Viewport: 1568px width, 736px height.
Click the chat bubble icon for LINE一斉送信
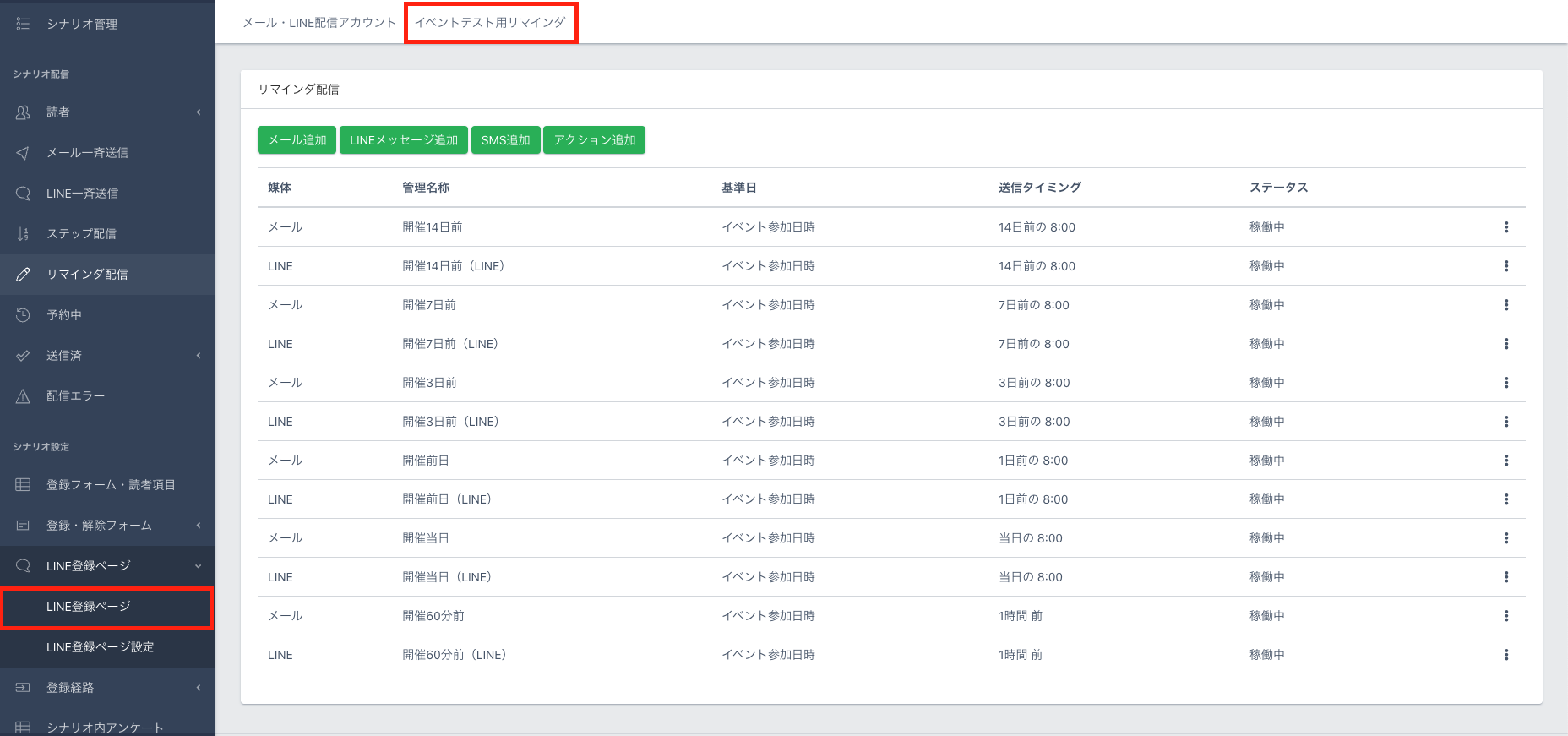[23, 194]
